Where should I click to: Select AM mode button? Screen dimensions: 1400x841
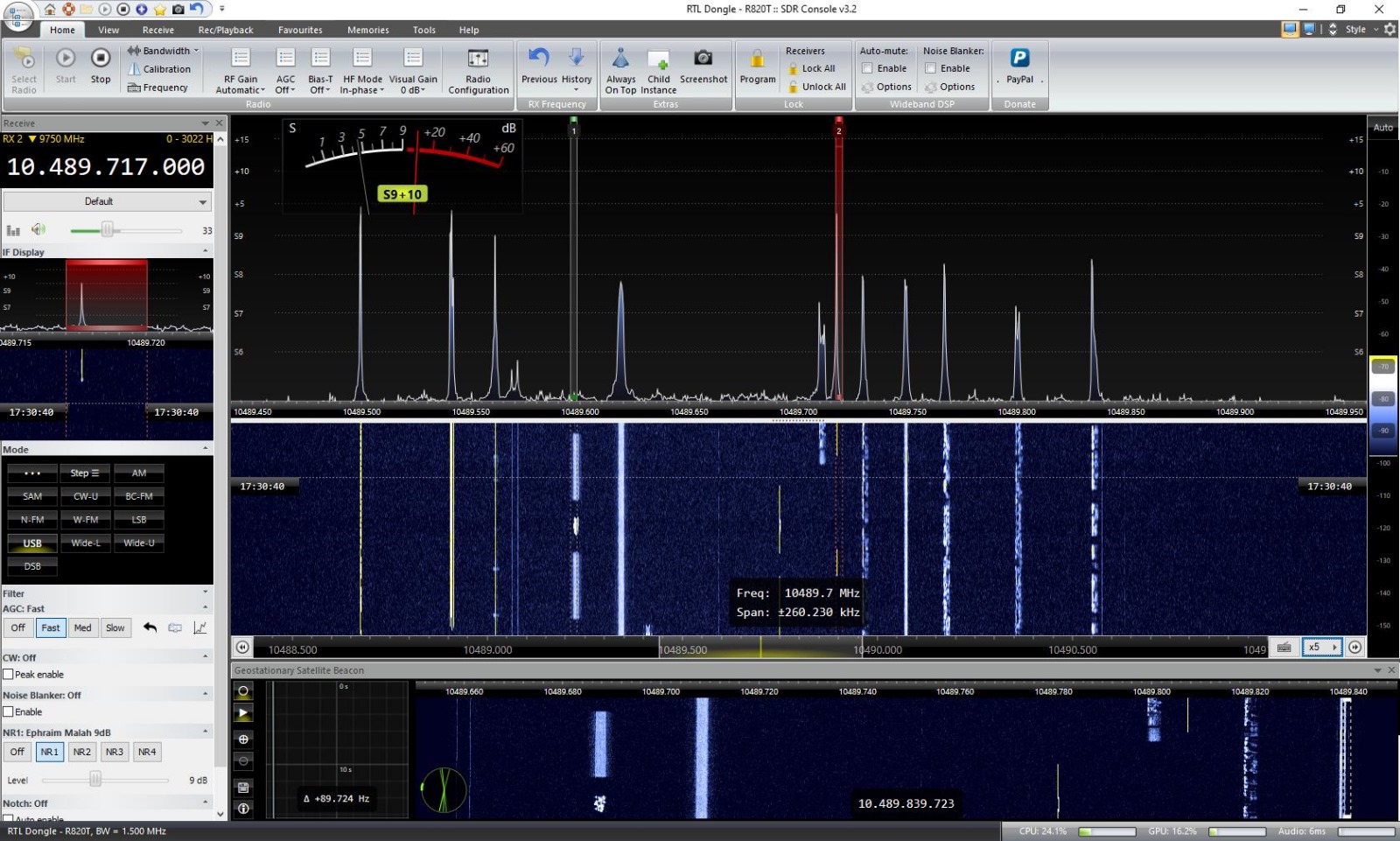139,473
